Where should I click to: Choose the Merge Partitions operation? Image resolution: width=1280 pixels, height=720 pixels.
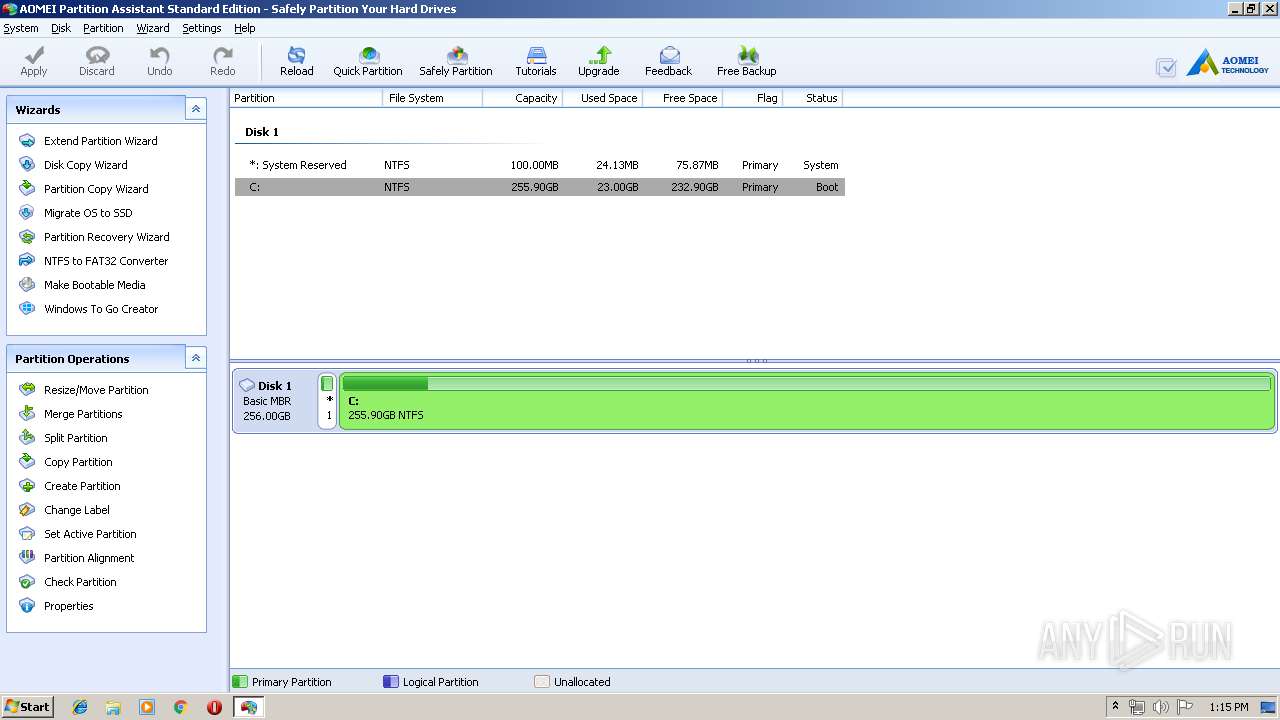tap(83, 414)
